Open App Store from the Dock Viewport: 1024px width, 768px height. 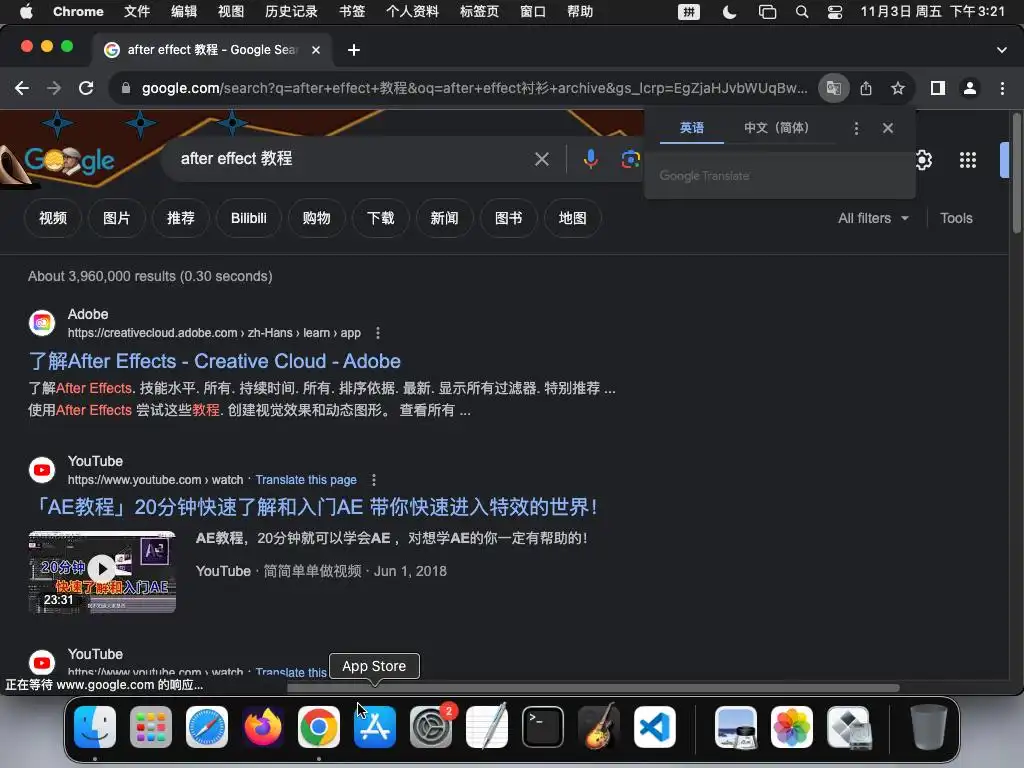click(x=375, y=727)
